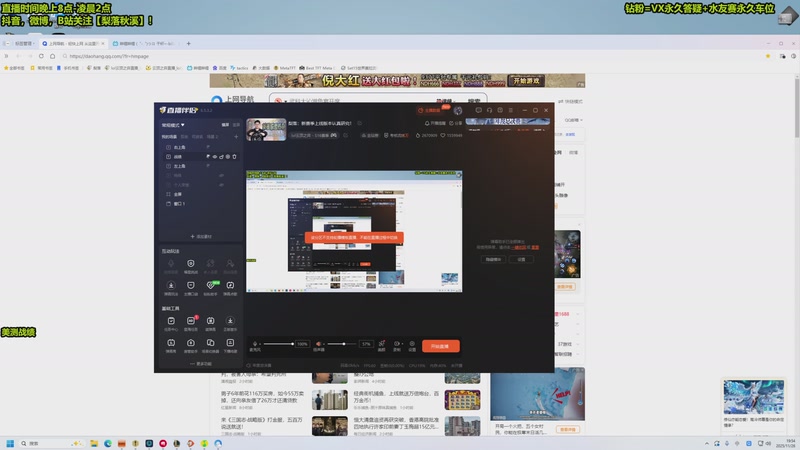The height and width of the screenshot is (450, 800).
Task: Click the orange button in app title bar
Action: coord(433,110)
